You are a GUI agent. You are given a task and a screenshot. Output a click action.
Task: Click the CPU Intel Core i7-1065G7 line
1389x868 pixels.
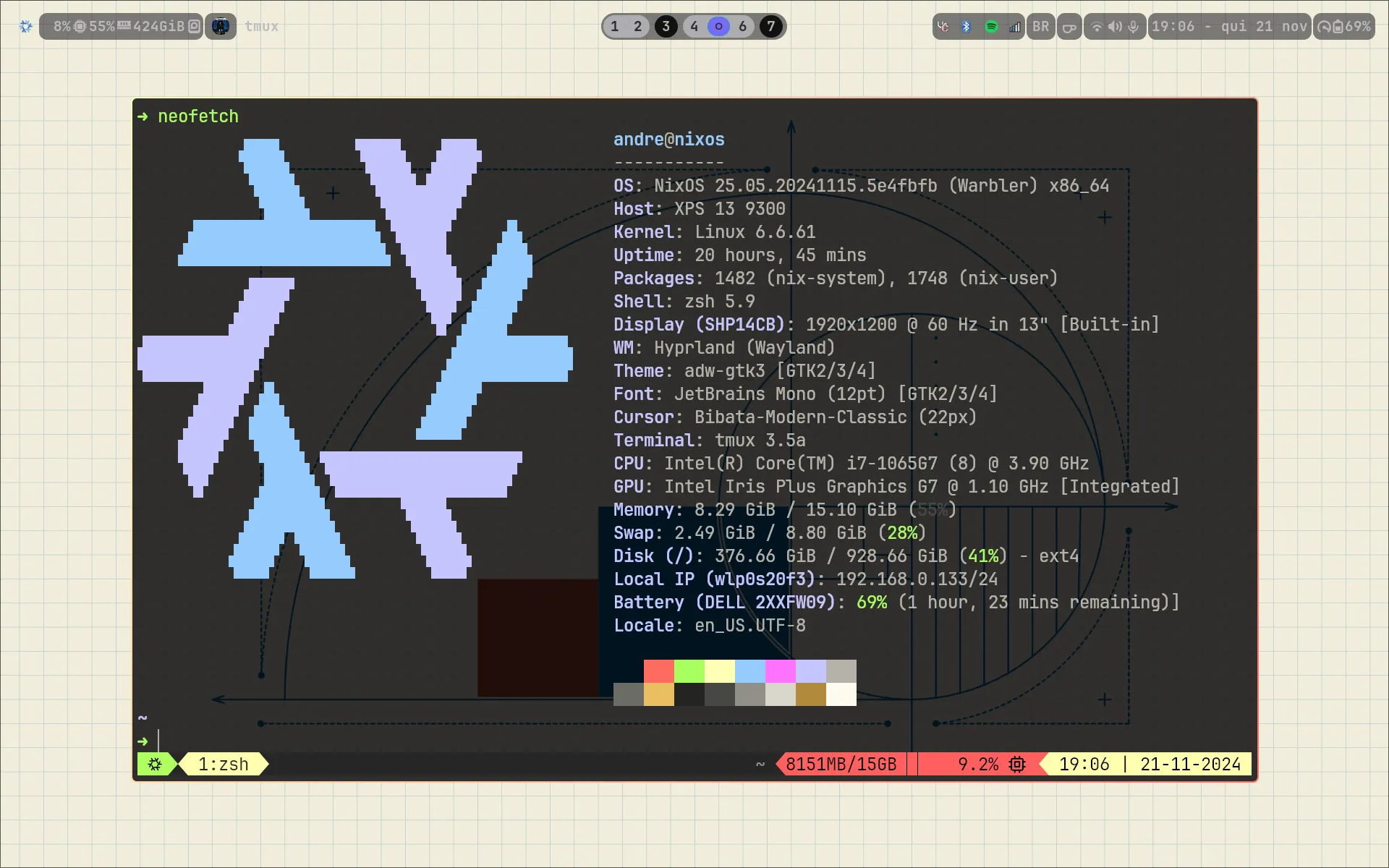click(x=851, y=464)
